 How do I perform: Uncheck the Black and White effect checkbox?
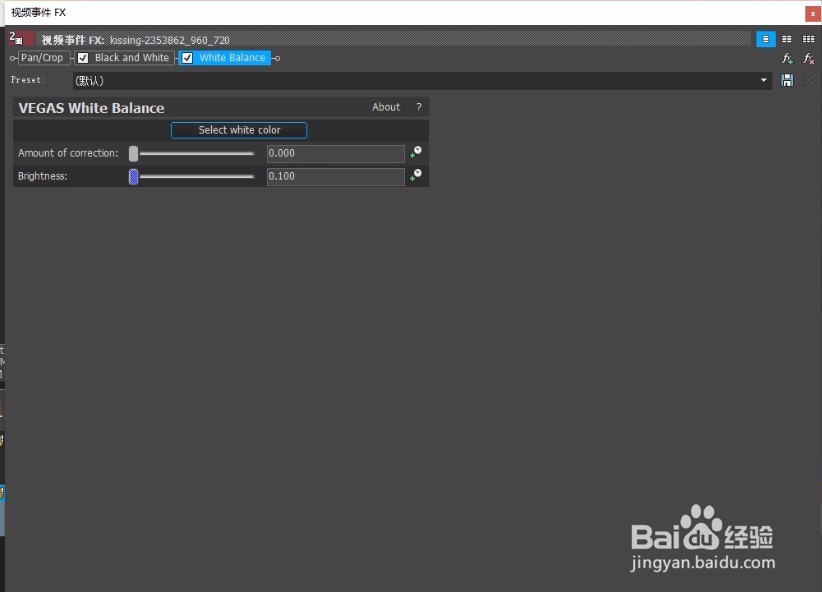coord(83,58)
